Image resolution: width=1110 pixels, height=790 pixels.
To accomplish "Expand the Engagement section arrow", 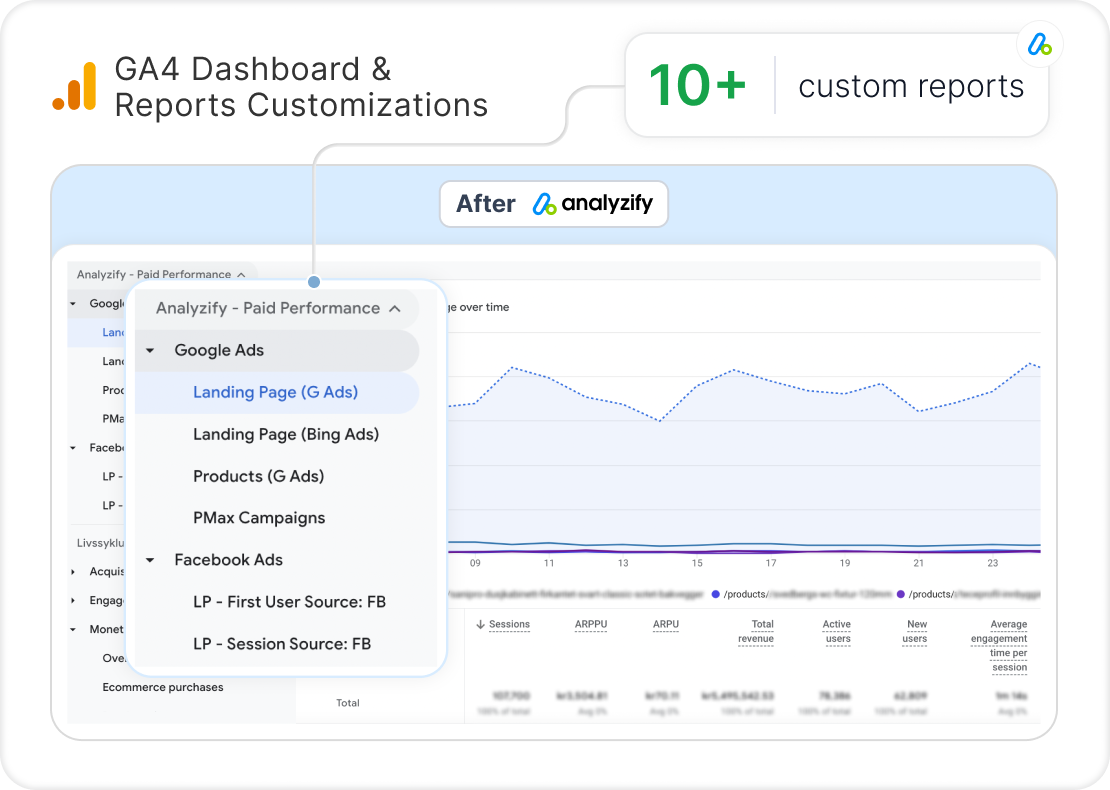I will point(73,601).
